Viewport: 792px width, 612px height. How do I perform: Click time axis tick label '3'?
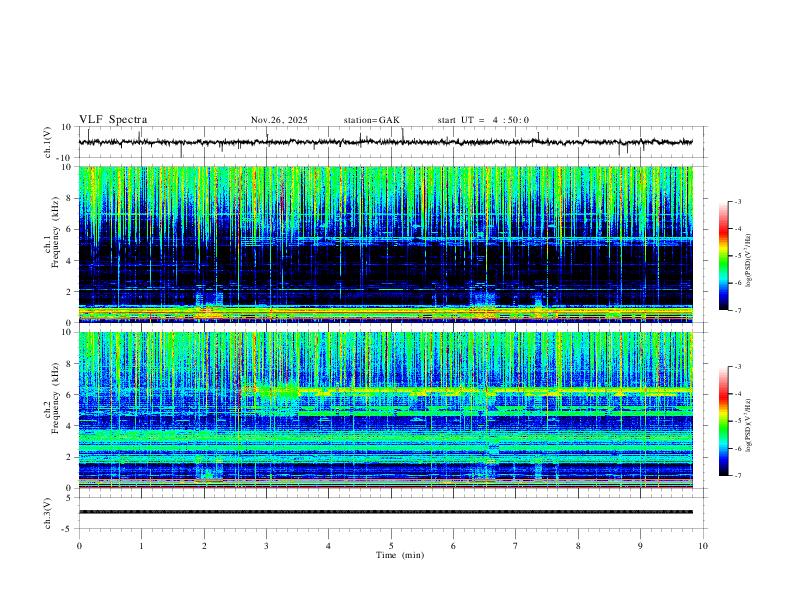pos(266,546)
